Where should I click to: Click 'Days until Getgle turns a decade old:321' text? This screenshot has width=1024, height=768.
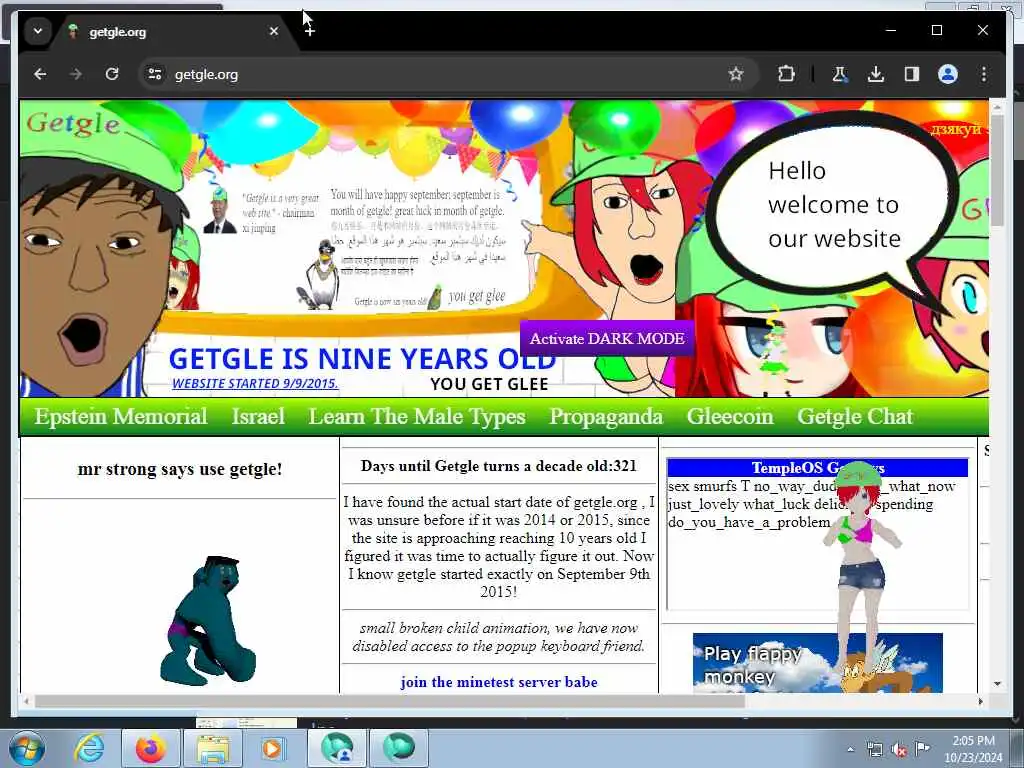point(498,466)
